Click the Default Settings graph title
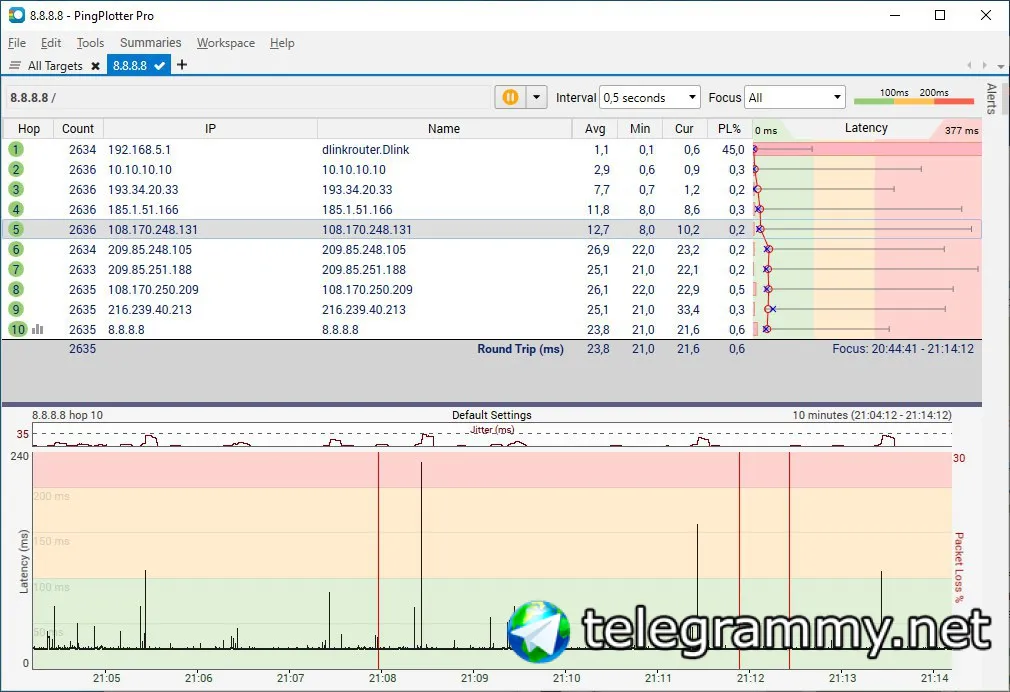Screen dimensions: 1010x692 pyautogui.click(x=491, y=415)
